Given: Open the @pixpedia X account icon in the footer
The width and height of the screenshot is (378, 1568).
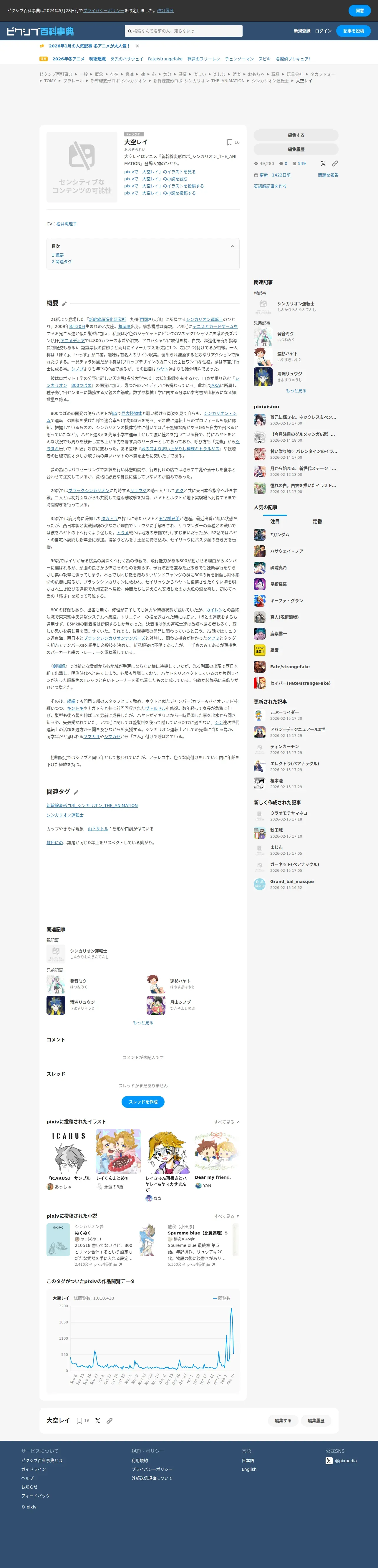Looking at the screenshot, I should [x=329, y=1460].
